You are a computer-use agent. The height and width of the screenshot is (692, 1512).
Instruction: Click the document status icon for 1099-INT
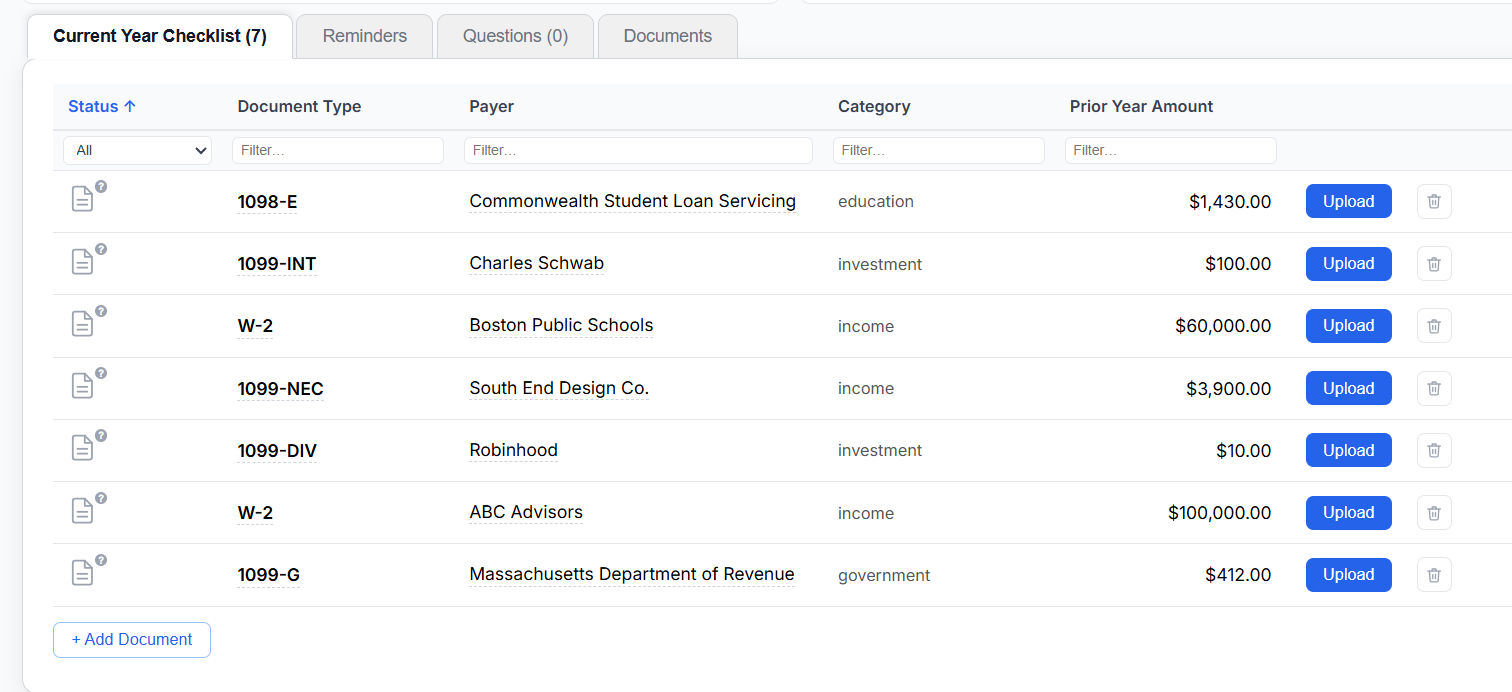83,262
